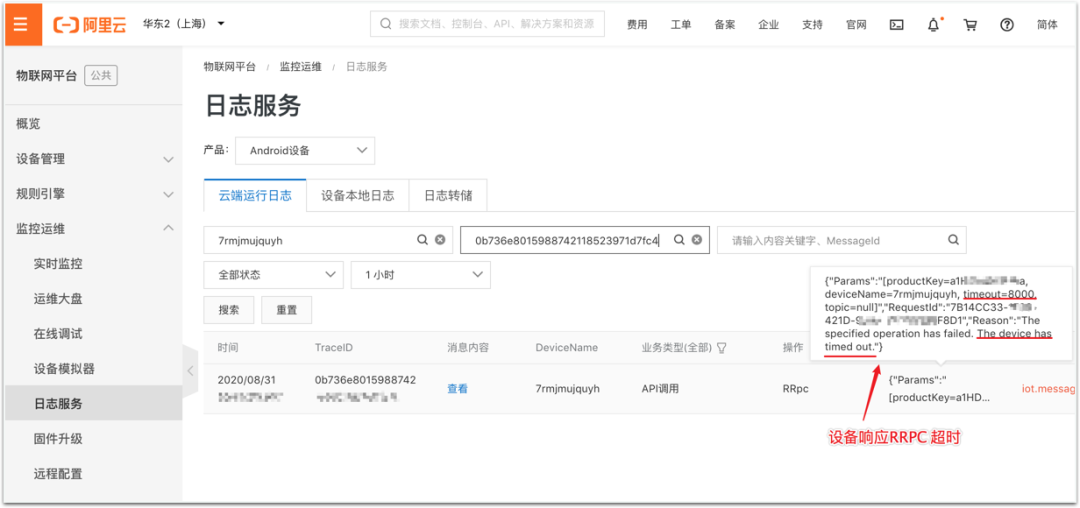
Task: Switch to the 日志转储 tab
Action: [448, 195]
